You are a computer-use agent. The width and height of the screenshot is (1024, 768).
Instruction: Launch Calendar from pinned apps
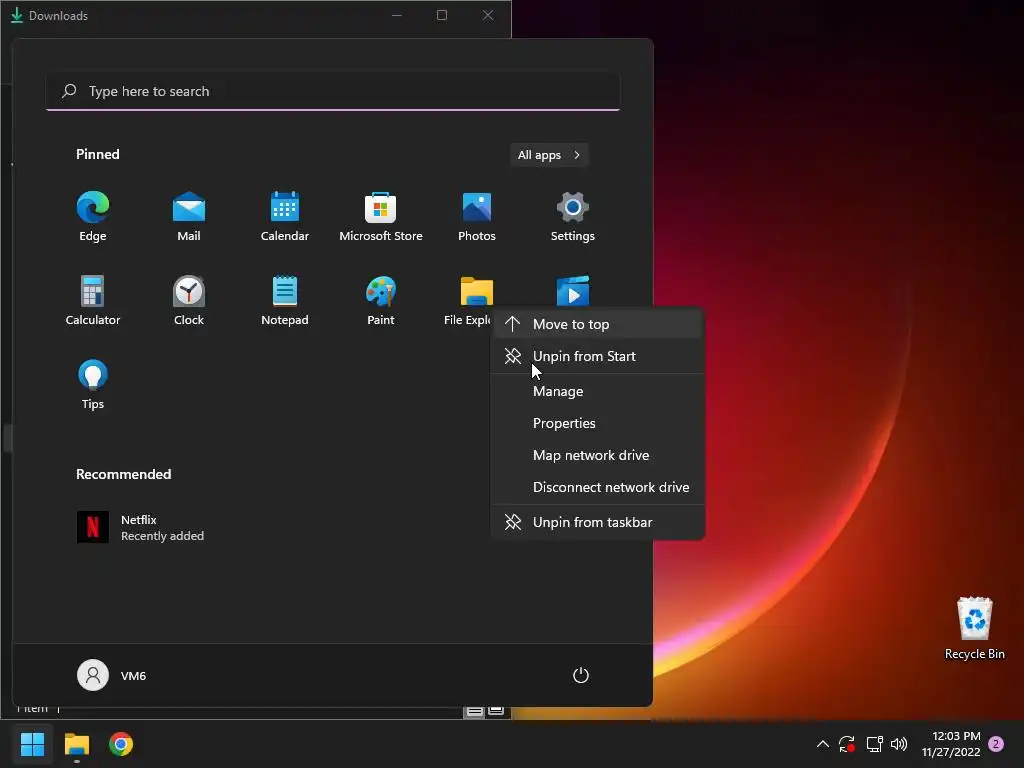pos(285,216)
